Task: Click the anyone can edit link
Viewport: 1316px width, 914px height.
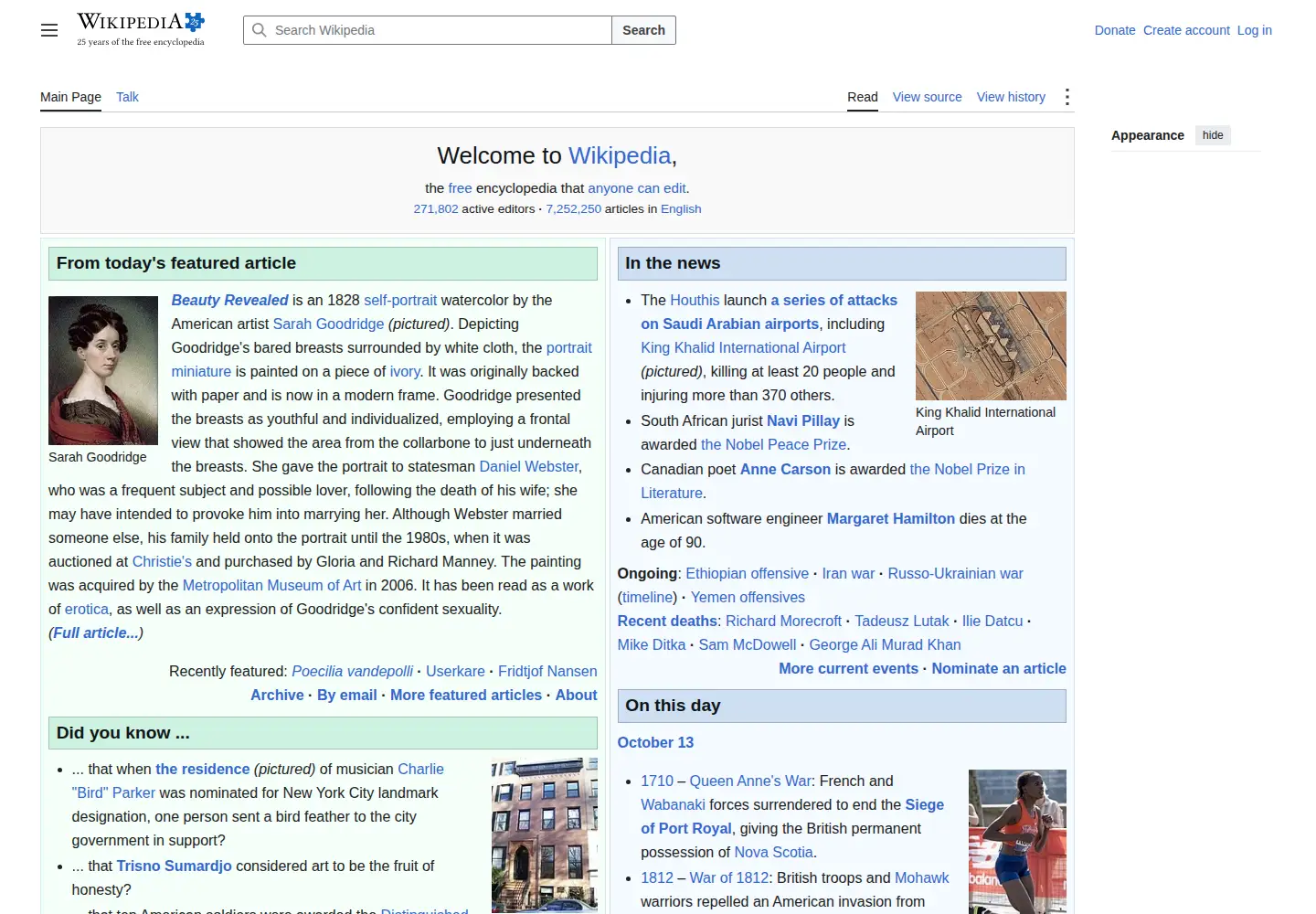Action: tap(637, 187)
